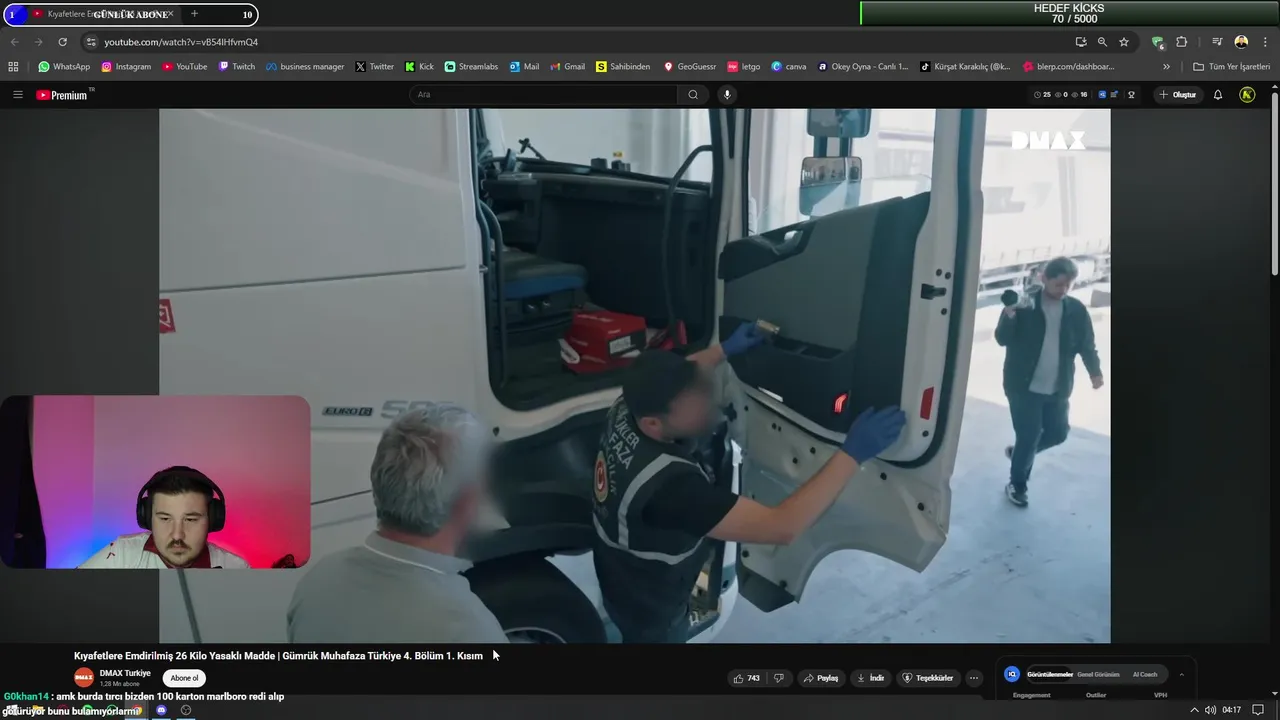Image resolution: width=1280 pixels, height=720 pixels.
Task: Show hidden system tray icons
Action: point(1193,710)
